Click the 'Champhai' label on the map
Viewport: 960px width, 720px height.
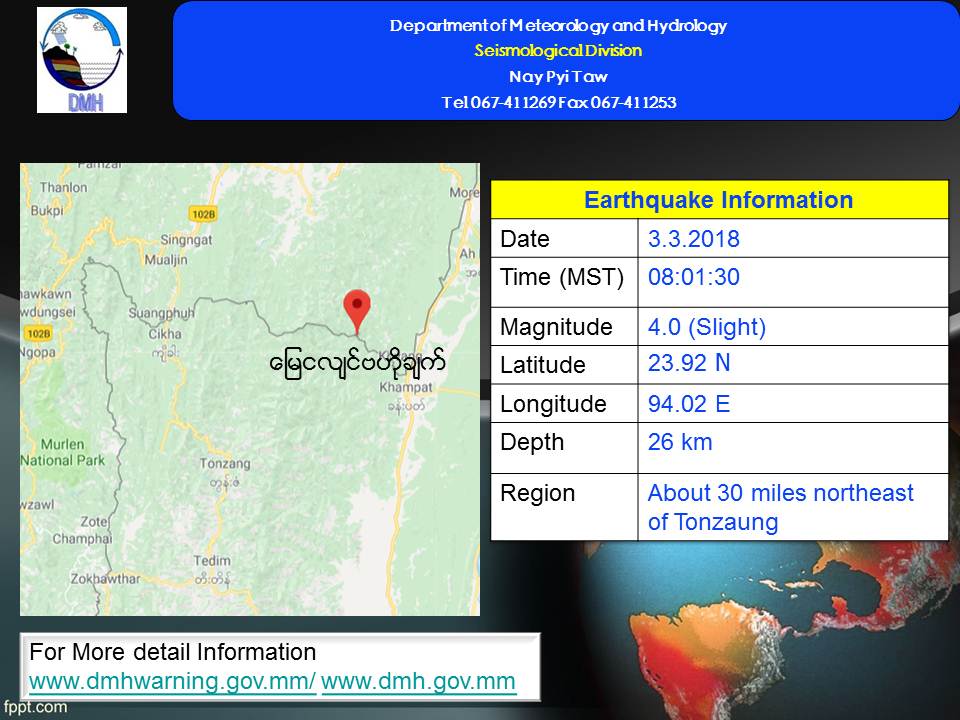pos(82,539)
